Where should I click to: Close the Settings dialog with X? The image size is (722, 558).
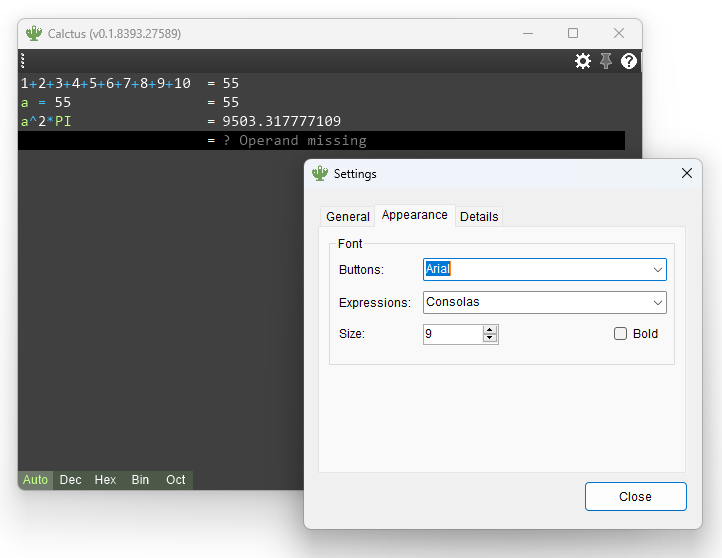click(687, 173)
